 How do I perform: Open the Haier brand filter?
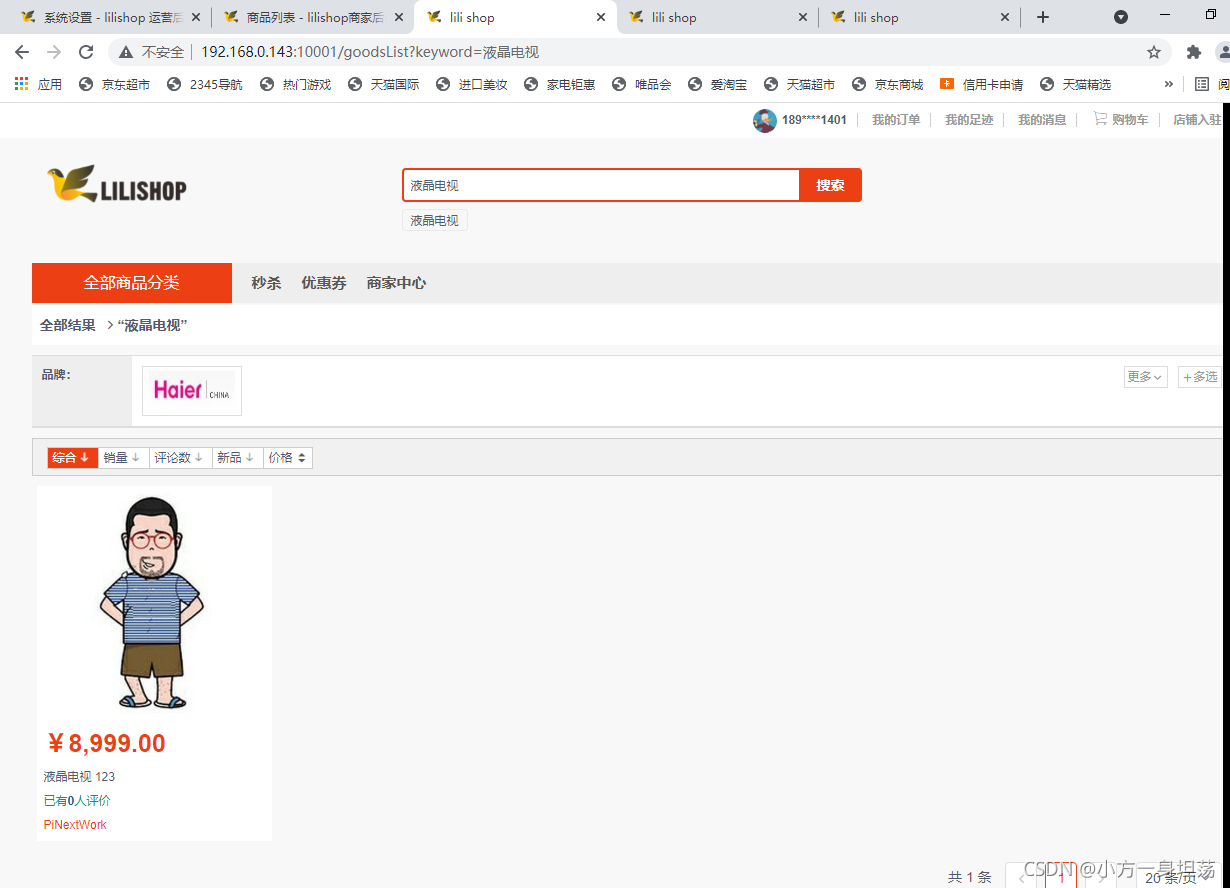click(x=190, y=390)
